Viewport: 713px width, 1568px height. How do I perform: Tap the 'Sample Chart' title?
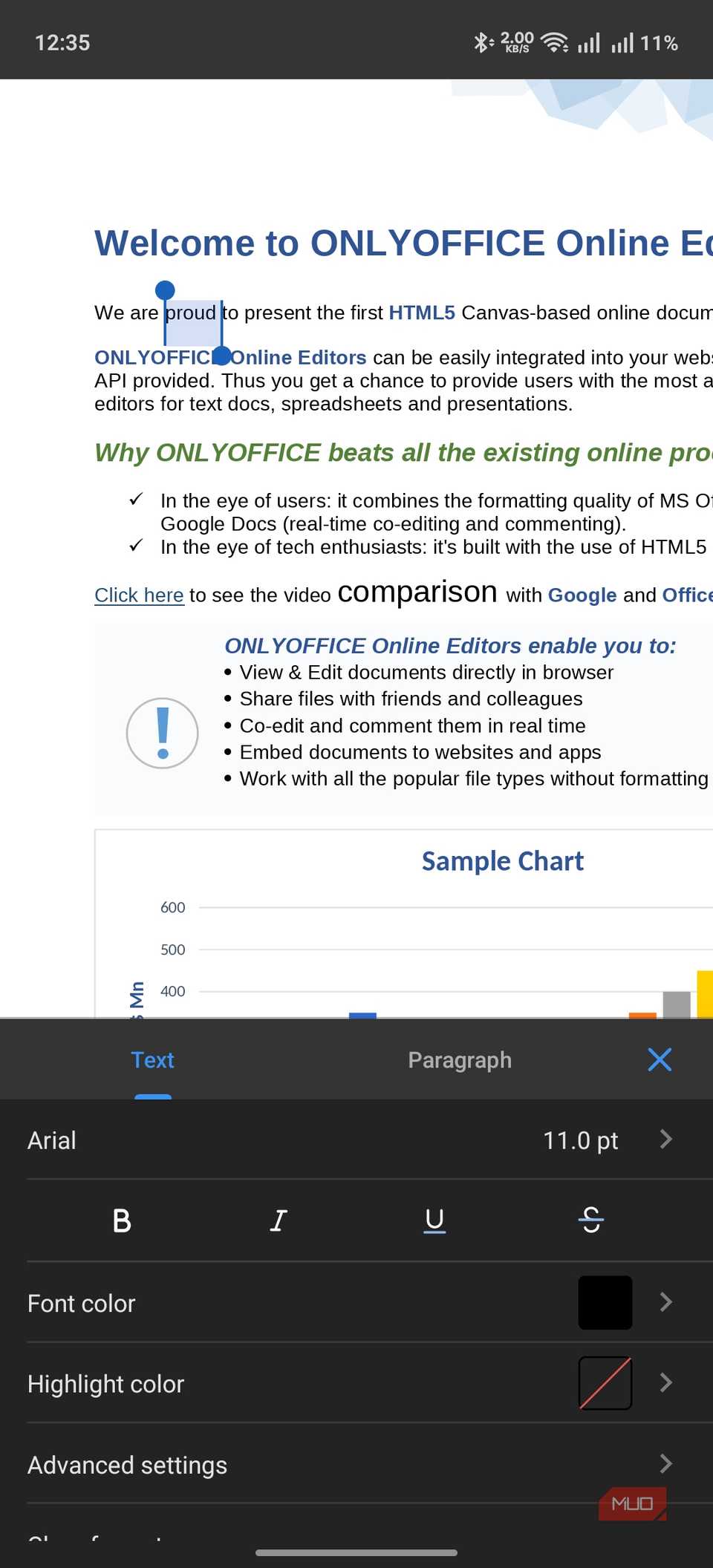click(503, 861)
